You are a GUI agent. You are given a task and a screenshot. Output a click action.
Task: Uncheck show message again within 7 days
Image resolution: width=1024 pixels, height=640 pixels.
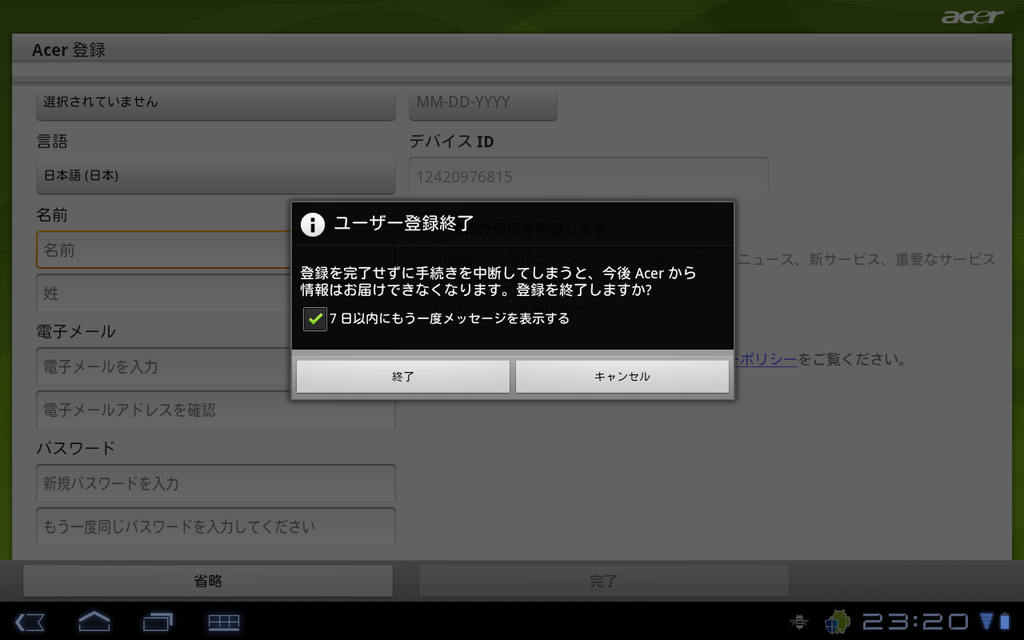click(x=315, y=319)
